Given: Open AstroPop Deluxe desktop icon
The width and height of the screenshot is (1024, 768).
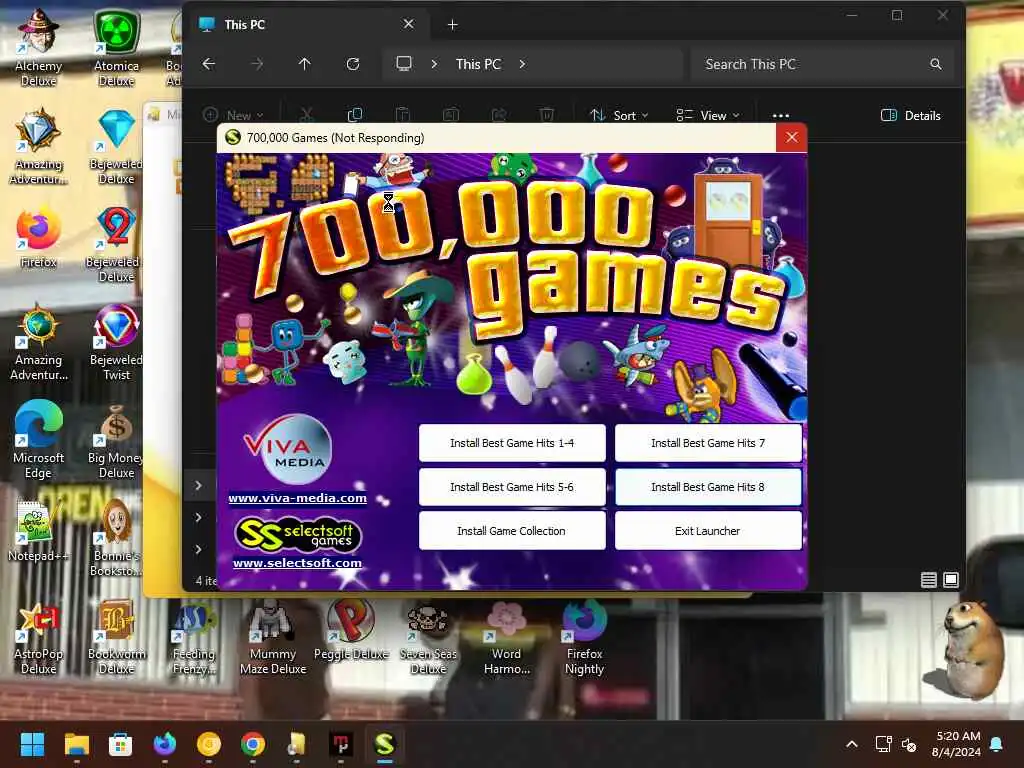Looking at the screenshot, I should (39, 637).
